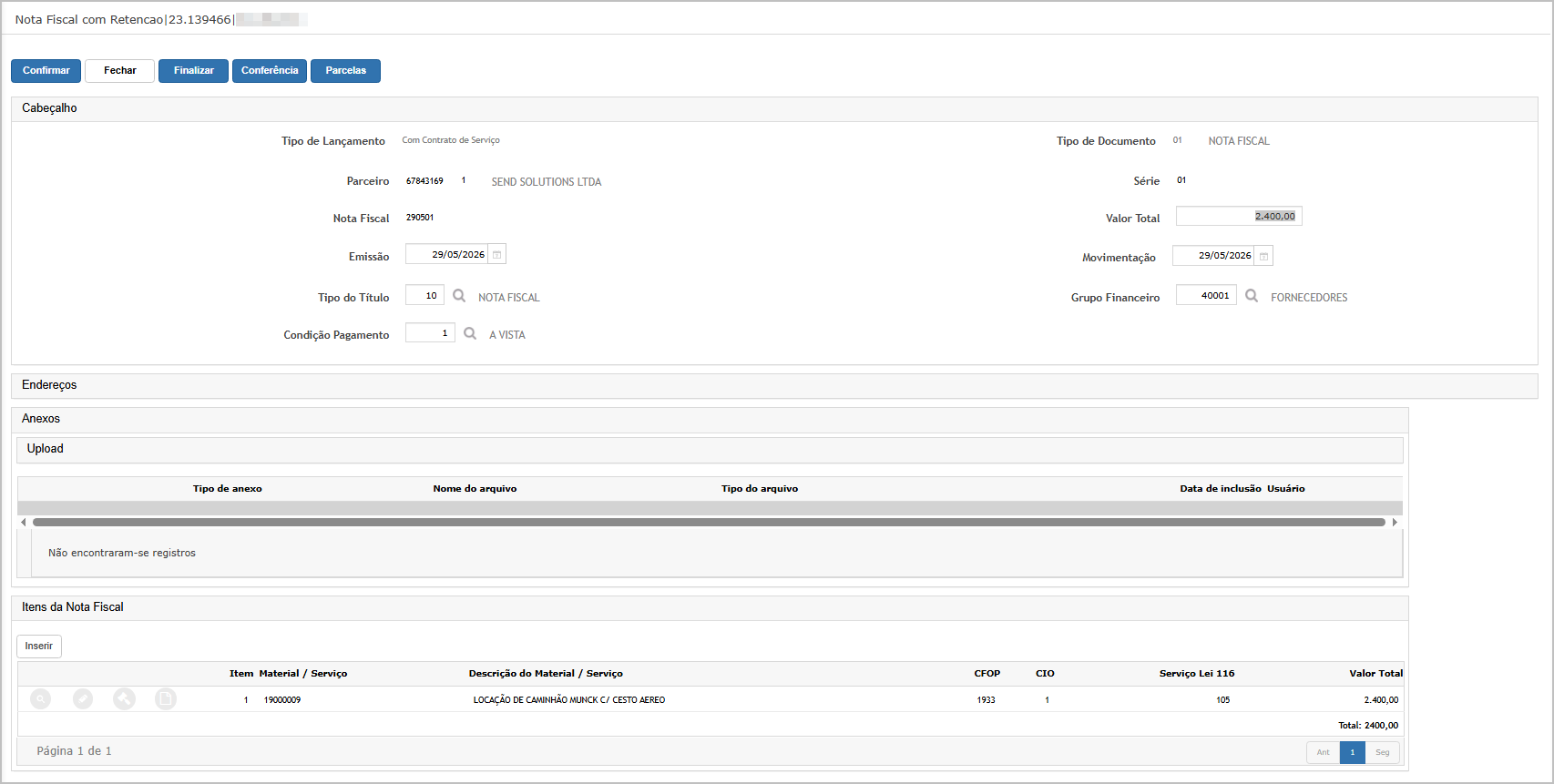Viewport: 1554px width, 784px height.
Task: Collapse Itens da Nota Fiscal section
Action: 711,608
